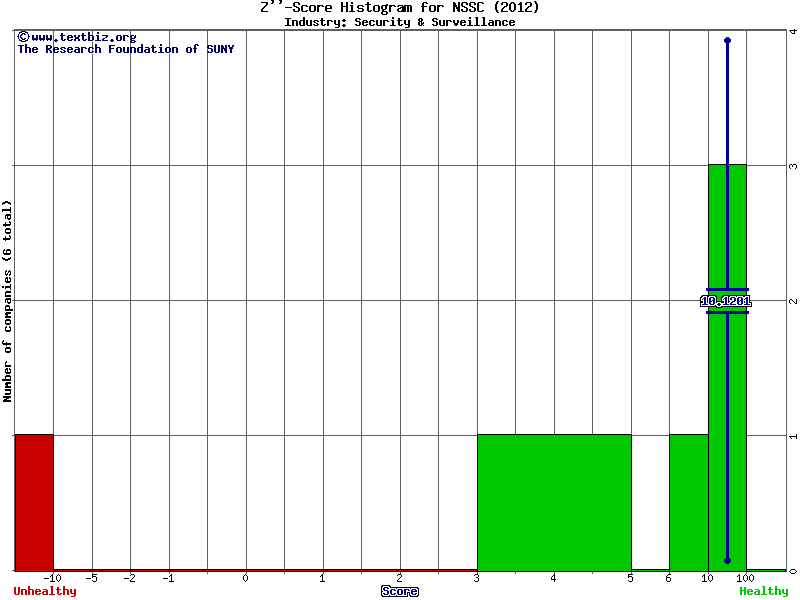The image size is (800, 600).
Task: Open the www.textbiz.org copyright link
Action: point(77,37)
